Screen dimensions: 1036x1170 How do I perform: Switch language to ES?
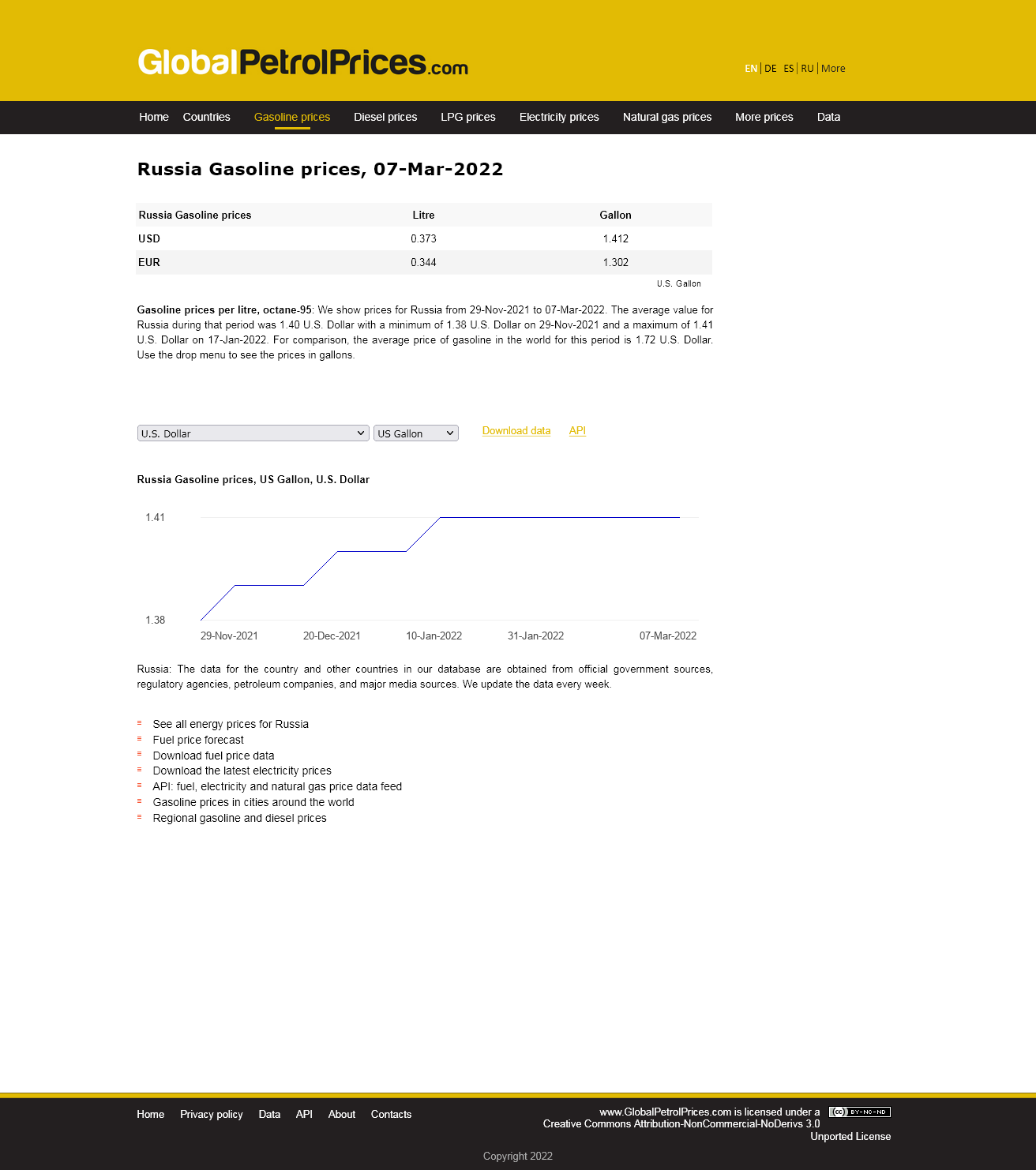tap(789, 69)
